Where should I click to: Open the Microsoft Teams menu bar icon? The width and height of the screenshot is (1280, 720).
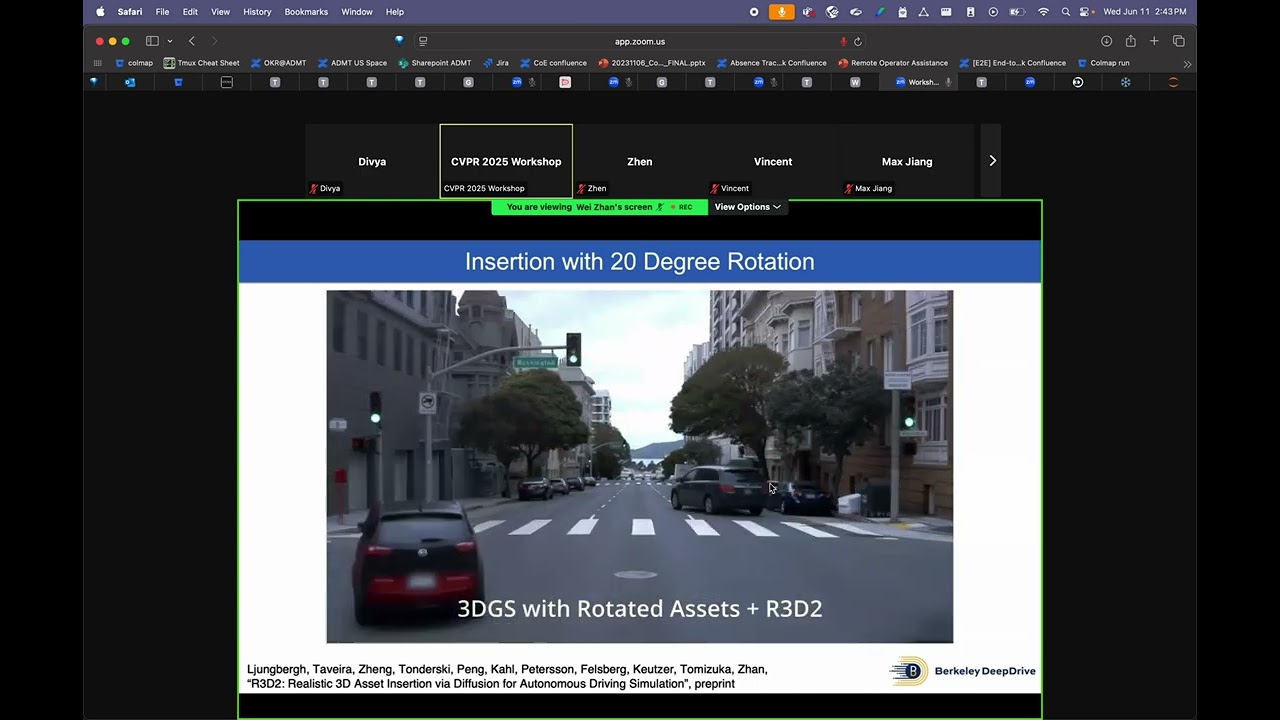[807, 12]
